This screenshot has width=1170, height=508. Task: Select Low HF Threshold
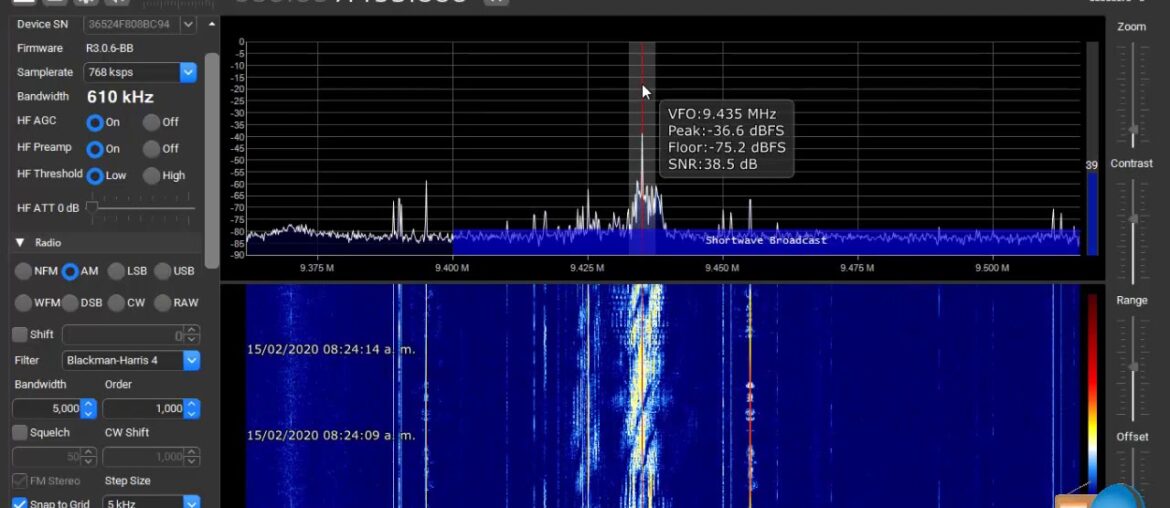95,176
